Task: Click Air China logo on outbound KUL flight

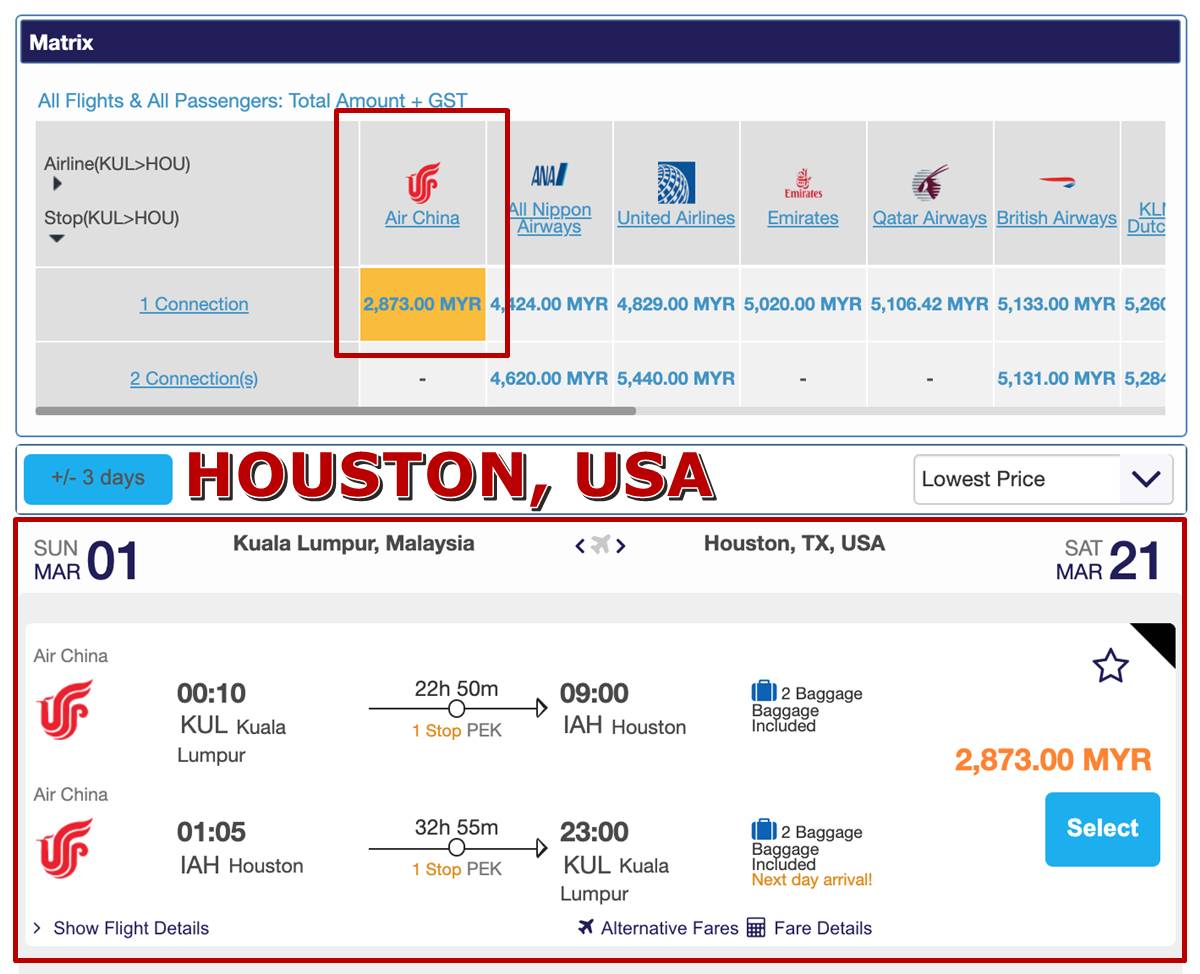Action: [x=65, y=709]
